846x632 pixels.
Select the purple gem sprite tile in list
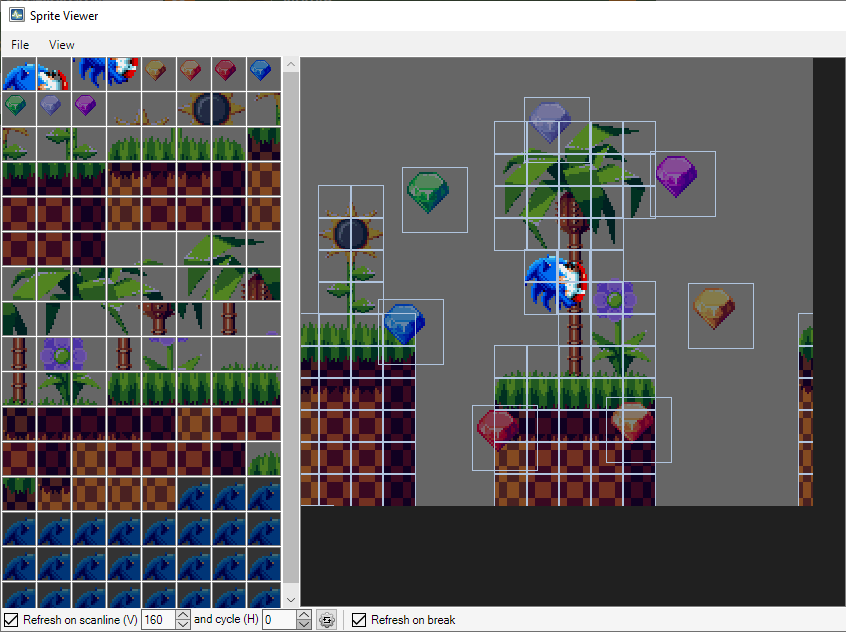pyautogui.click(x=88, y=108)
